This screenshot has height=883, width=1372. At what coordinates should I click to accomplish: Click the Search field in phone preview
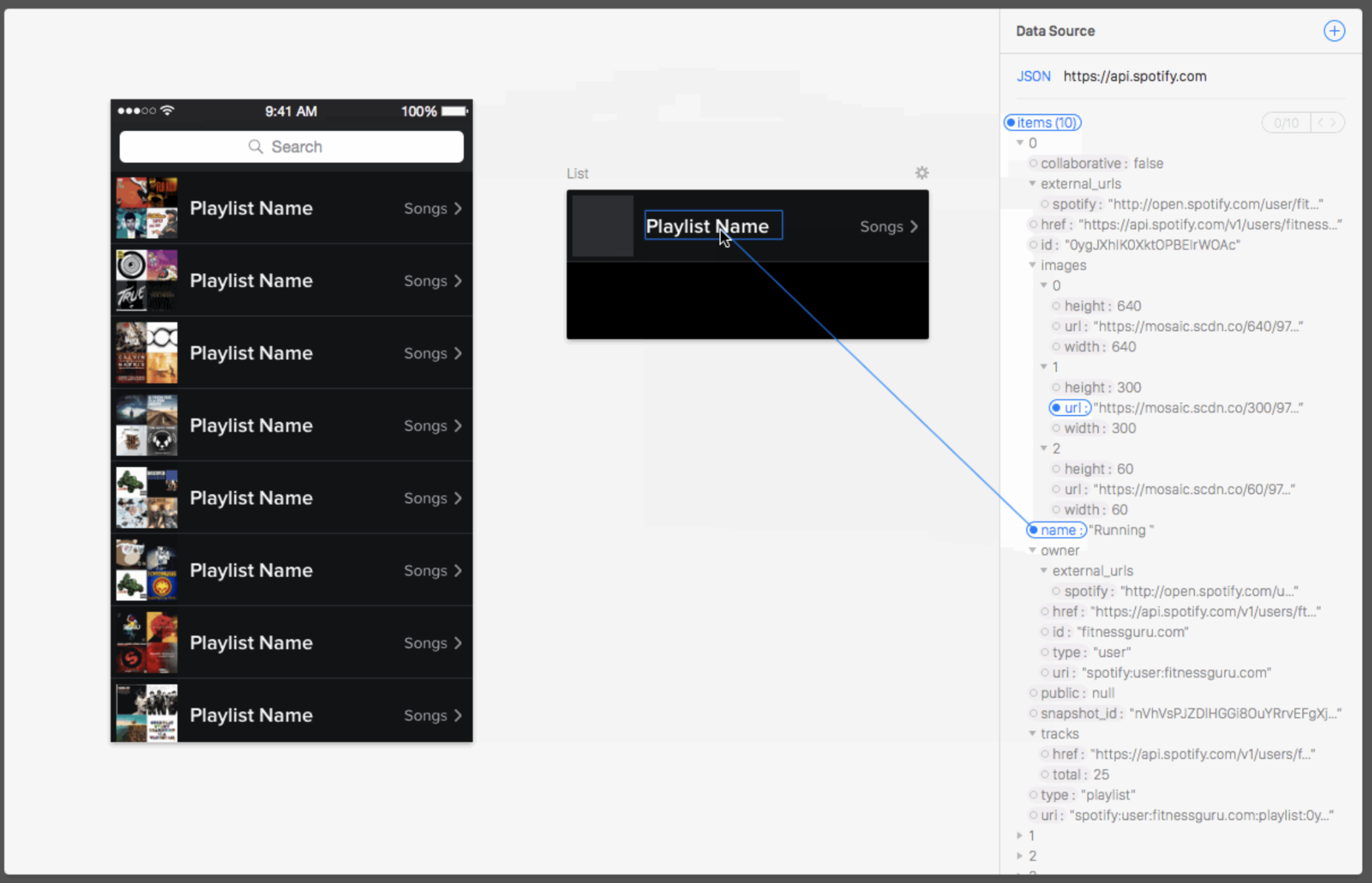[291, 147]
